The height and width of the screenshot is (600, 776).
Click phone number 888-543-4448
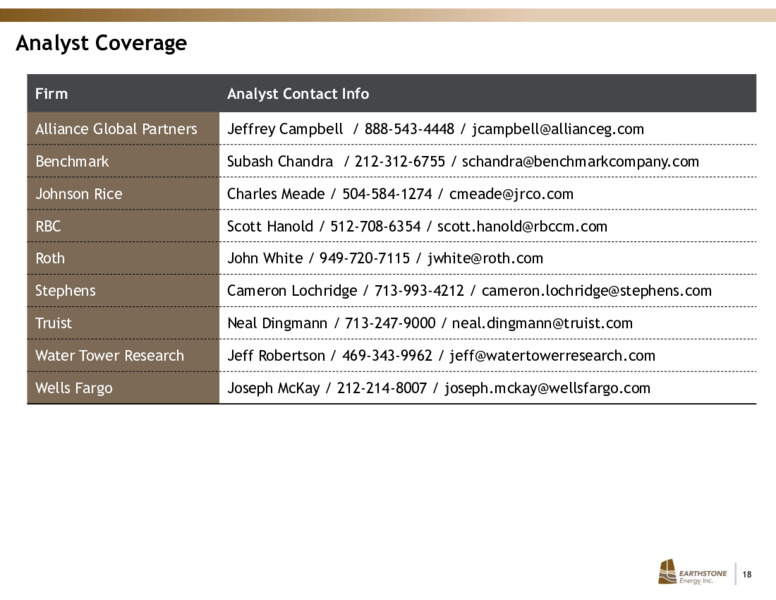point(409,129)
